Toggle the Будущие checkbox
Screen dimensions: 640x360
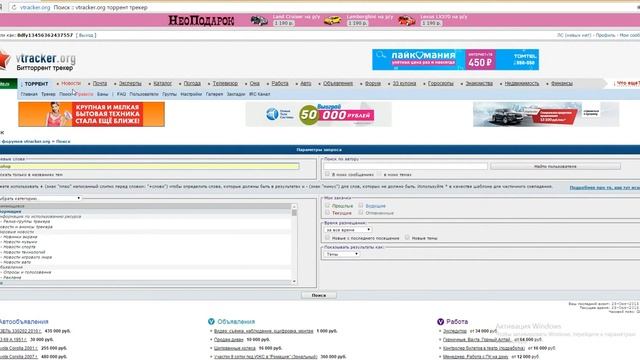pos(361,206)
